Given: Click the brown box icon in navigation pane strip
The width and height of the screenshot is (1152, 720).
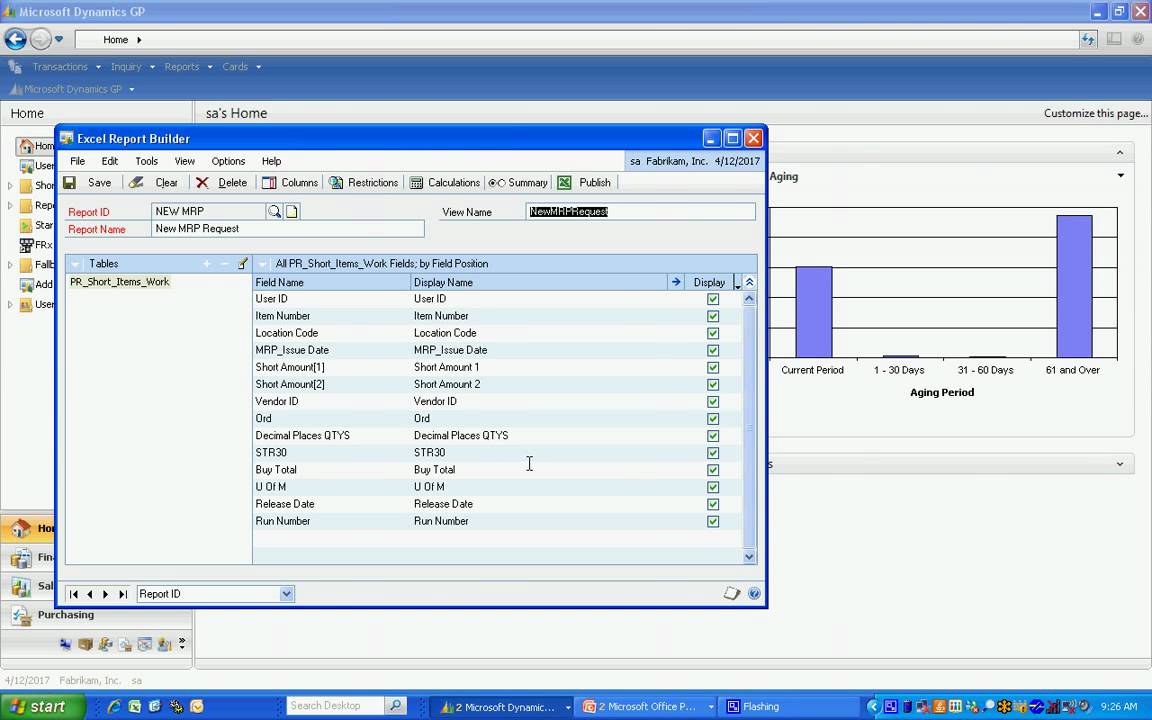Looking at the screenshot, I should pos(85,644).
